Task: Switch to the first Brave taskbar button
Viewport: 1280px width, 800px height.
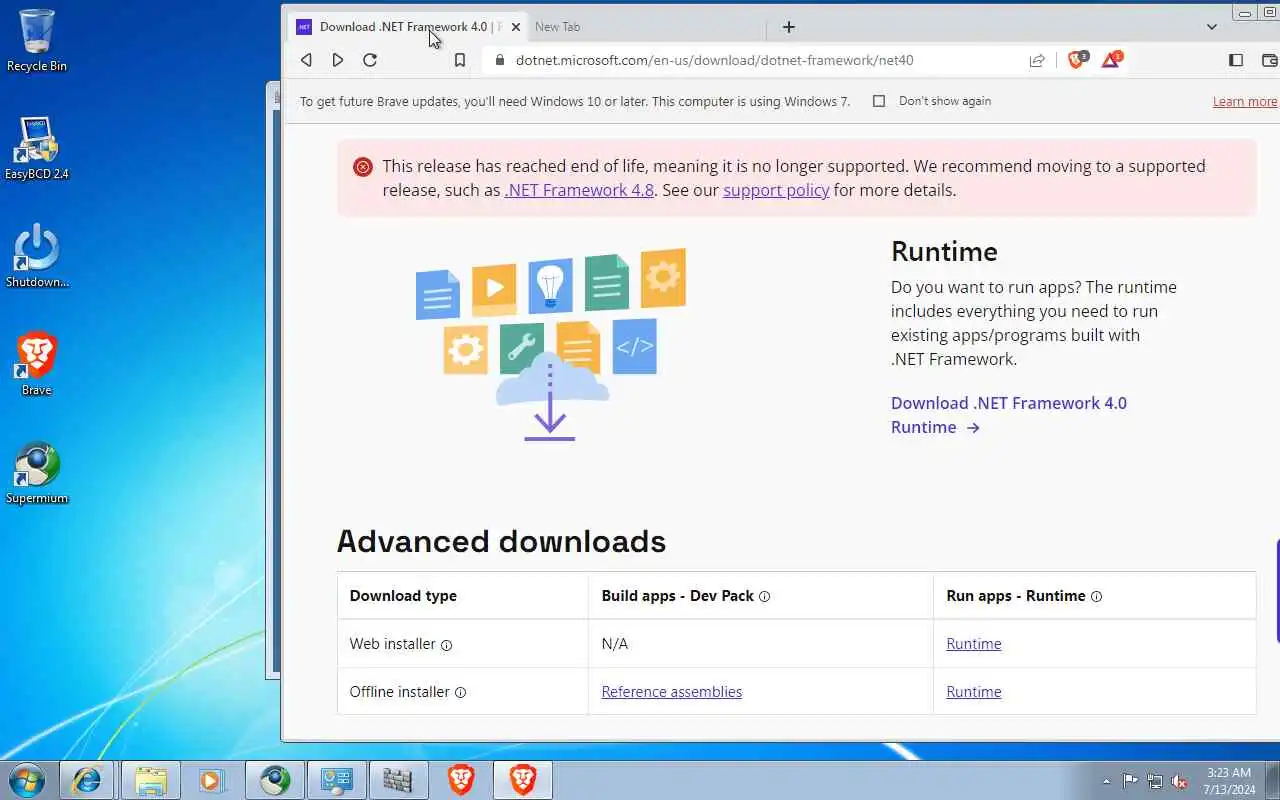Action: [x=461, y=780]
